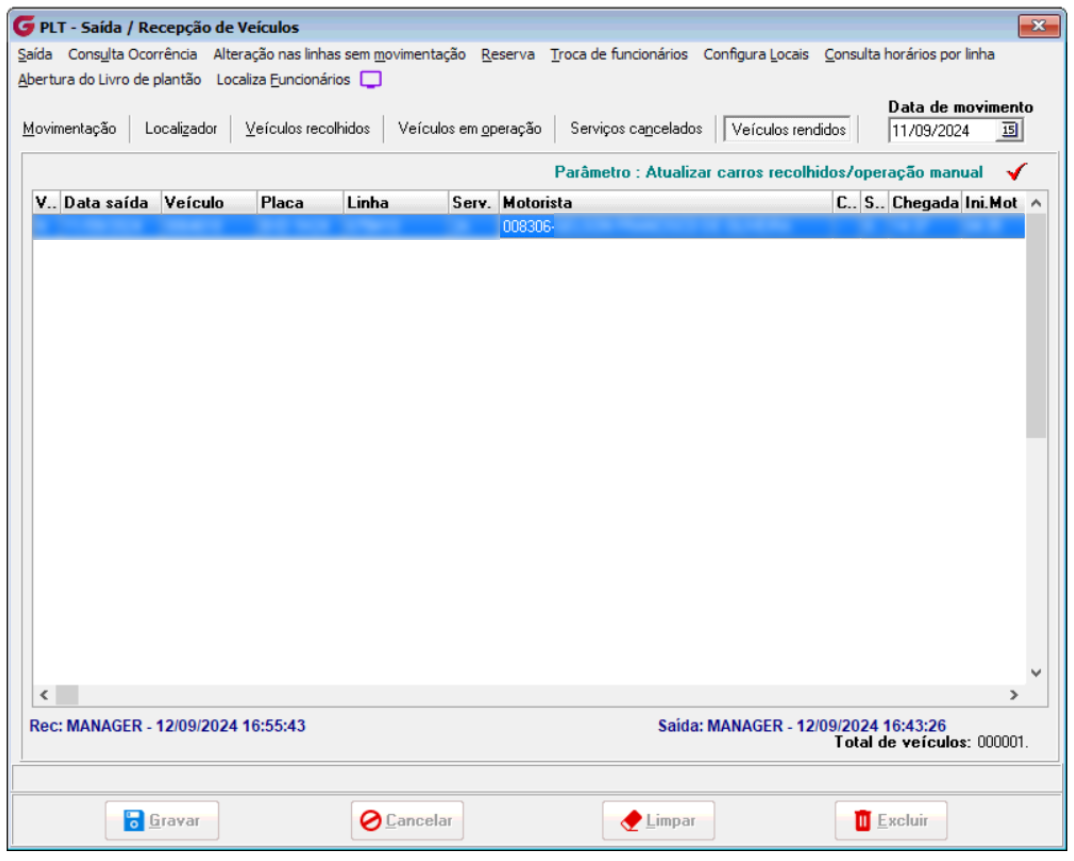Screen dimensions: 1074x861
Task: Click the Excluir button
Action: click(891, 821)
